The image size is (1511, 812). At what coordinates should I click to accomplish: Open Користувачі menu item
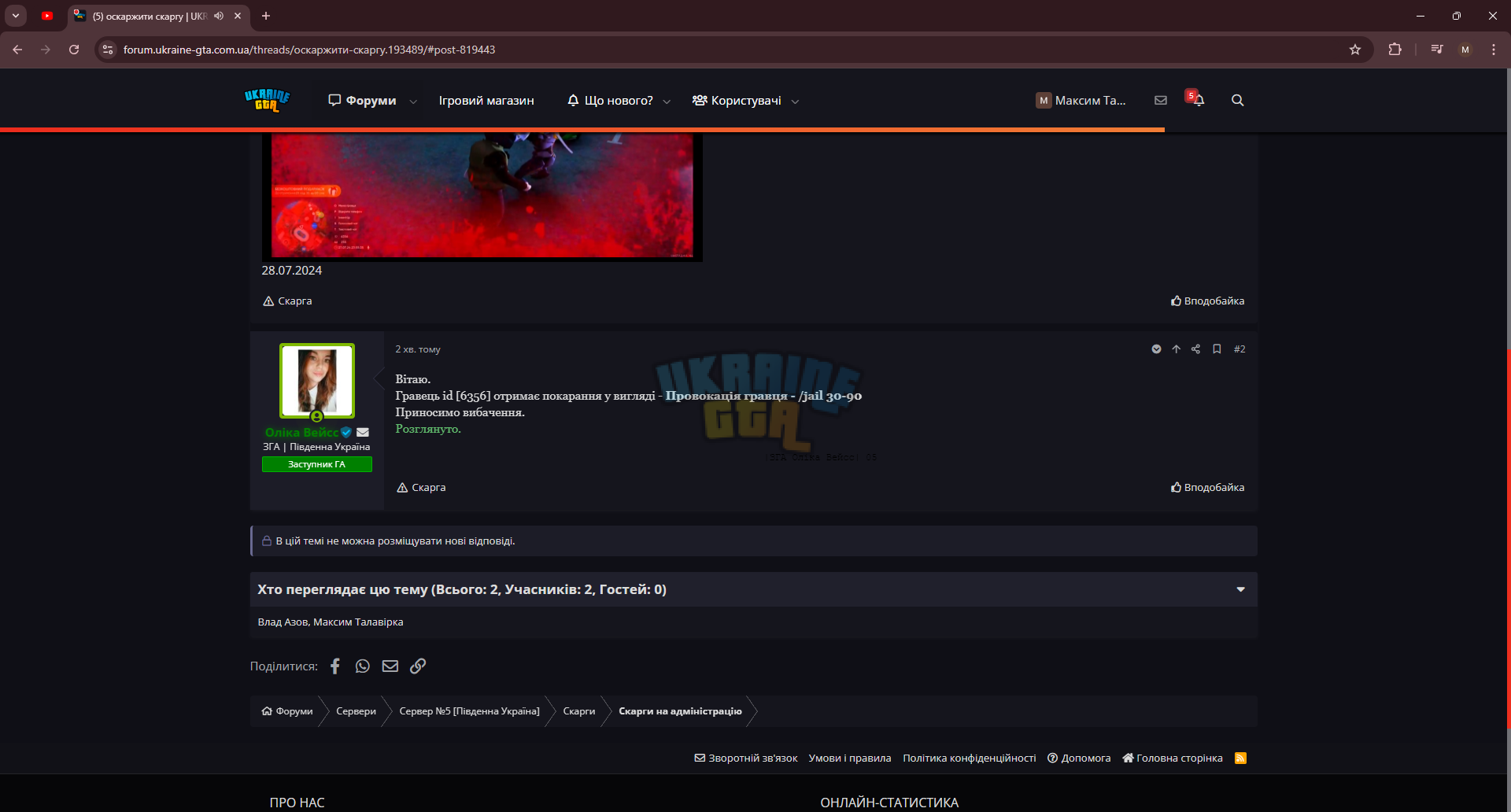click(x=737, y=101)
